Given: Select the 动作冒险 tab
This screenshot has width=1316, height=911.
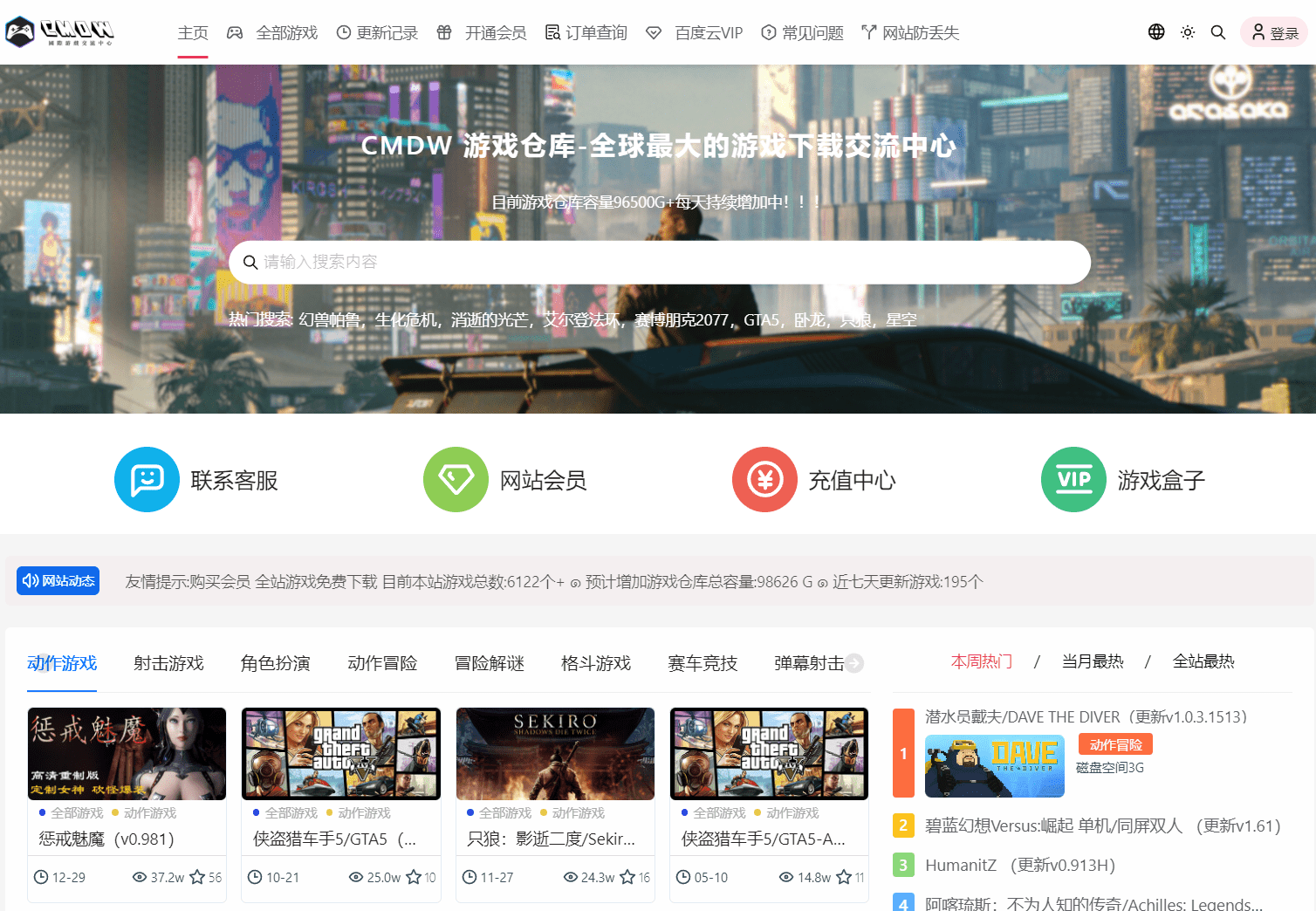Looking at the screenshot, I should tap(382, 663).
